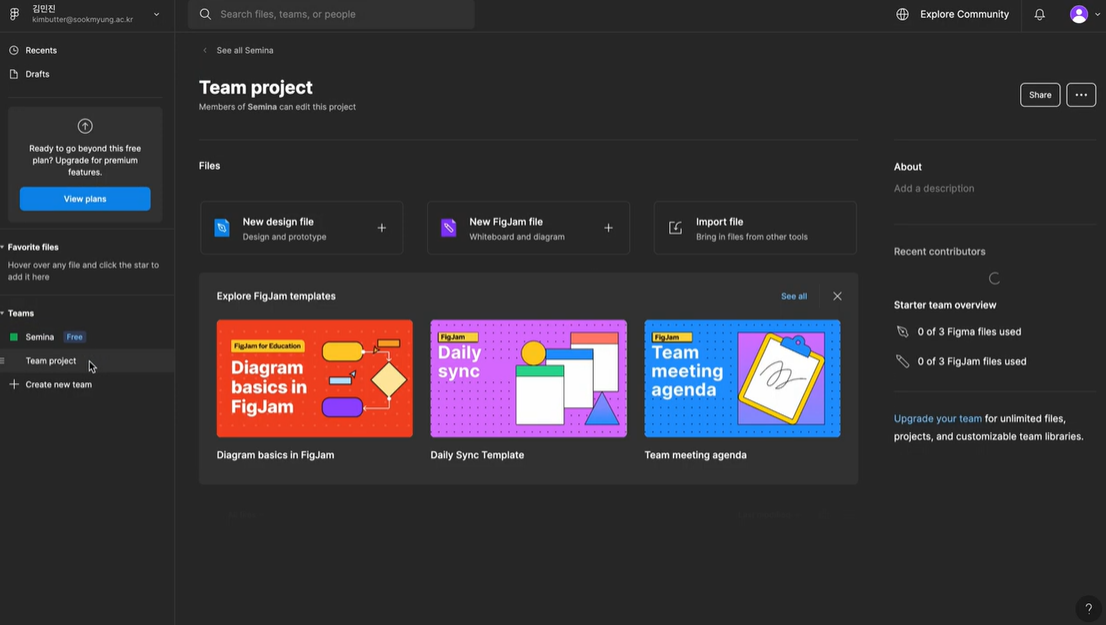Click the blue design file icon
This screenshot has height=625, width=1106.
221,228
